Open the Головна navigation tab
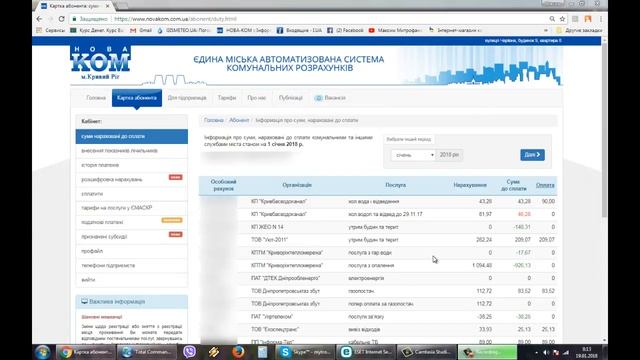The width and height of the screenshot is (640, 360). 96,98
